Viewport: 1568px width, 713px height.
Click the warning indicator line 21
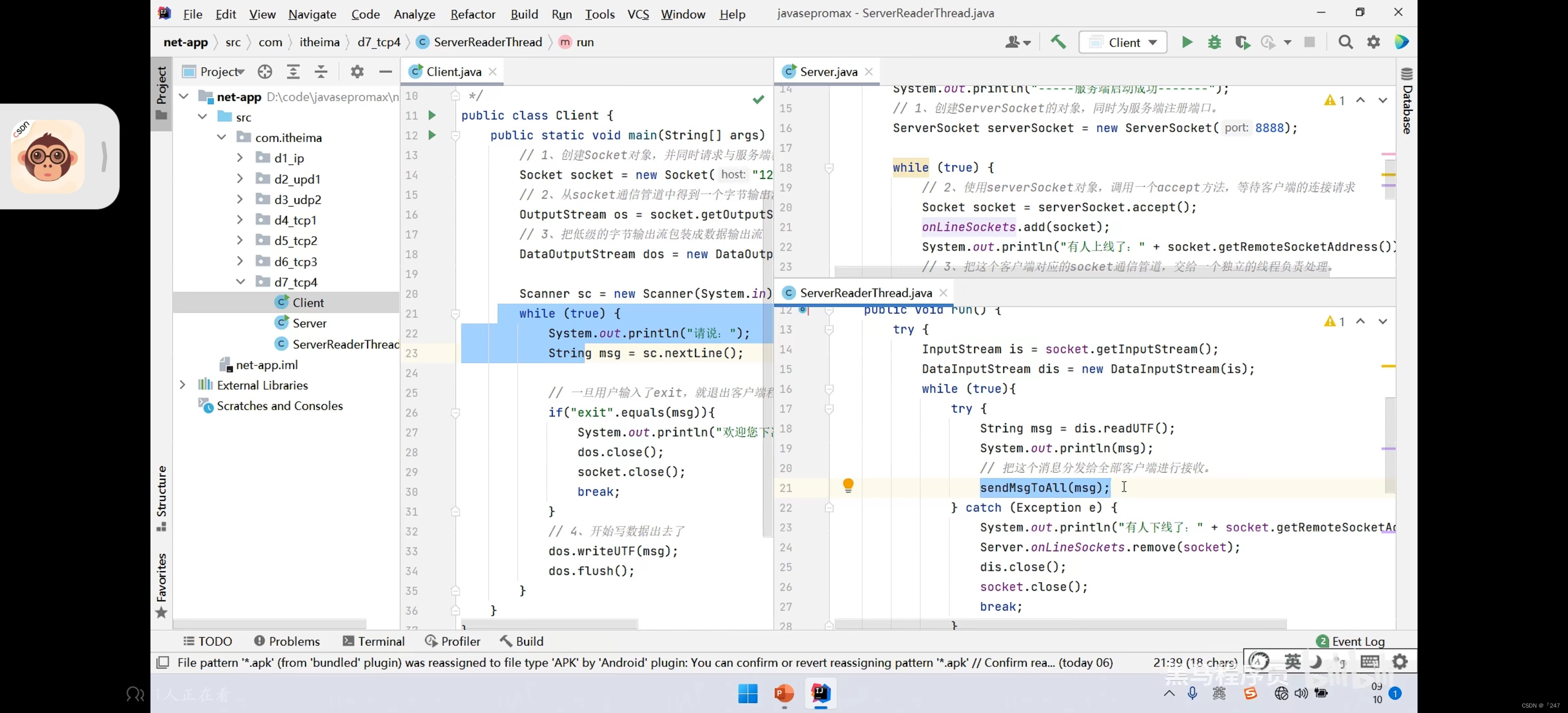pyautogui.click(x=848, y=487)
